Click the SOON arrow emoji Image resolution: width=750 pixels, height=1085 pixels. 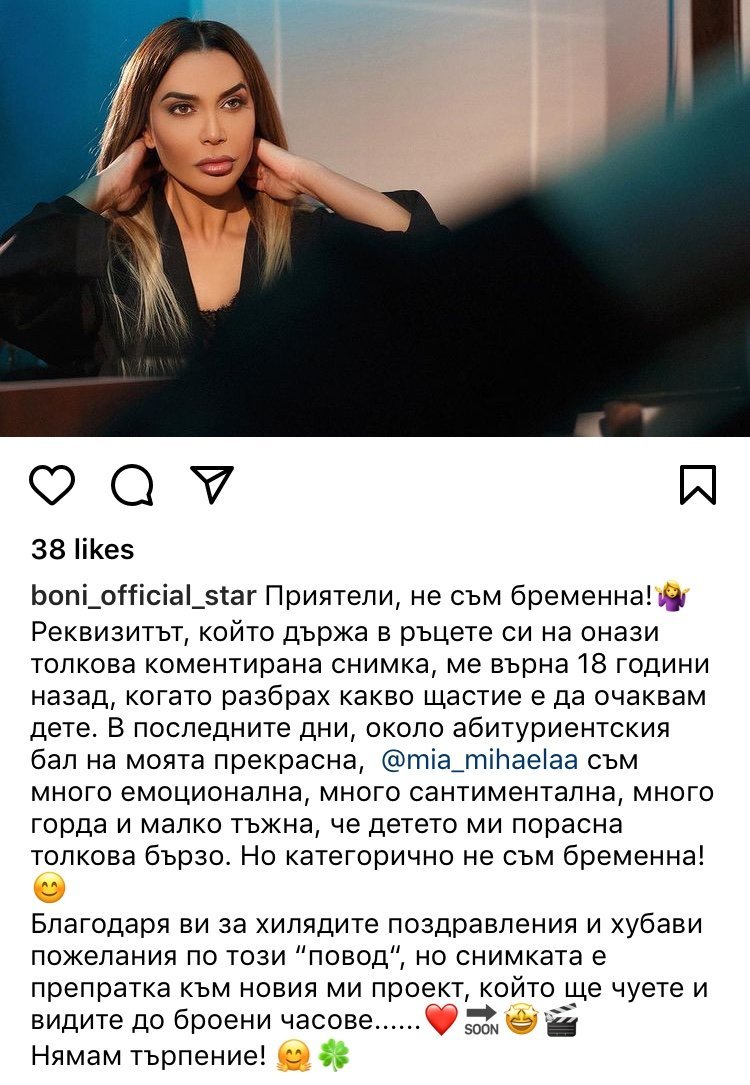(482, 1019)
